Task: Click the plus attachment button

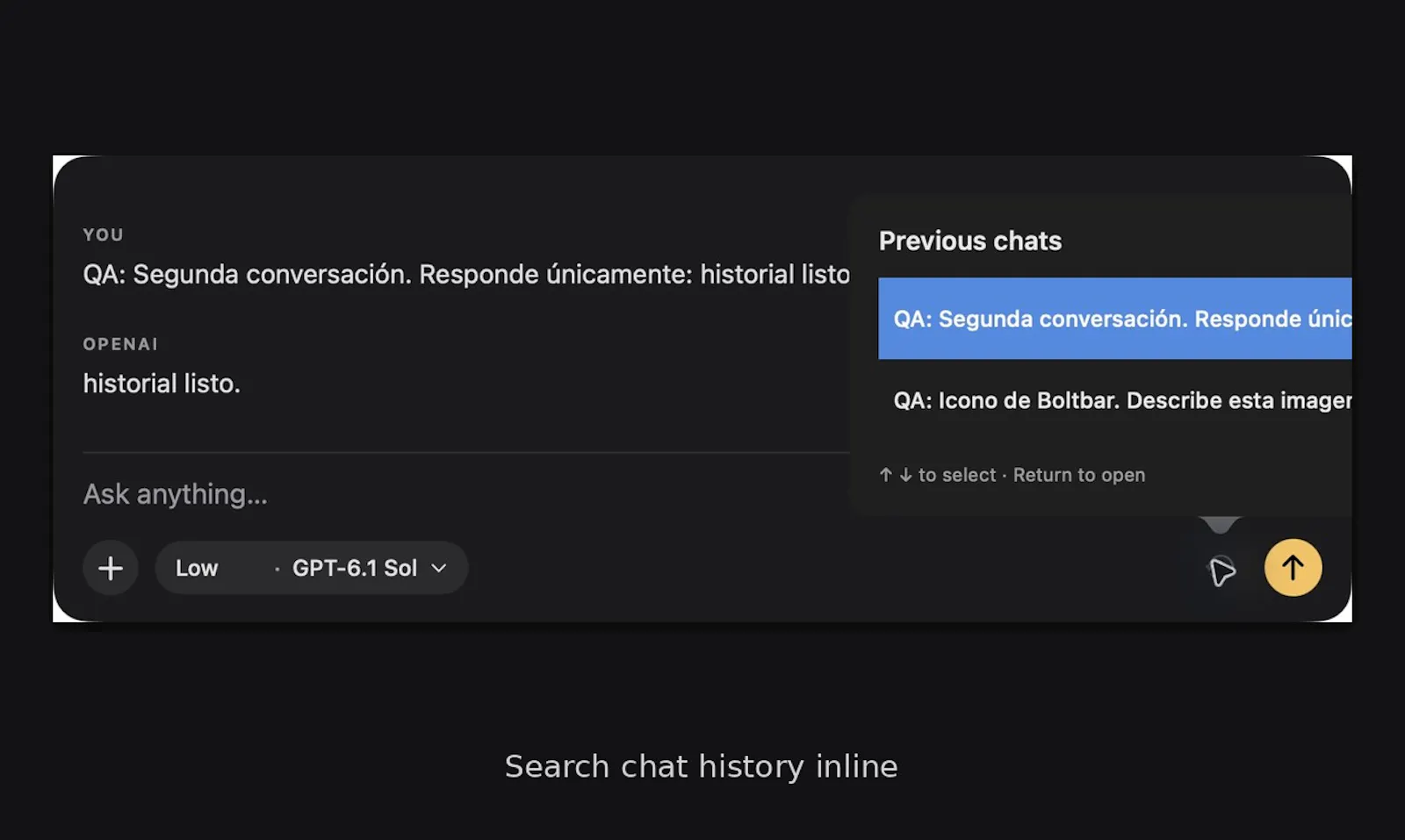Action: [111, 568]
